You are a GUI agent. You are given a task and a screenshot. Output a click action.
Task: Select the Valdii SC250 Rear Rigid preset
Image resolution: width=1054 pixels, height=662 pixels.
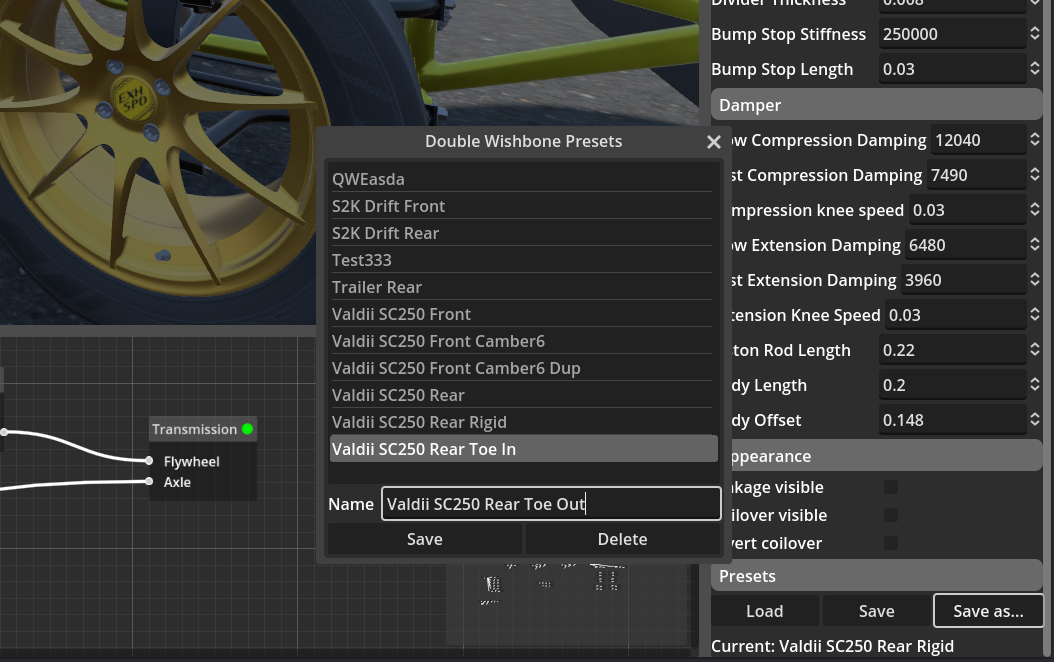(x=522, y=422)
